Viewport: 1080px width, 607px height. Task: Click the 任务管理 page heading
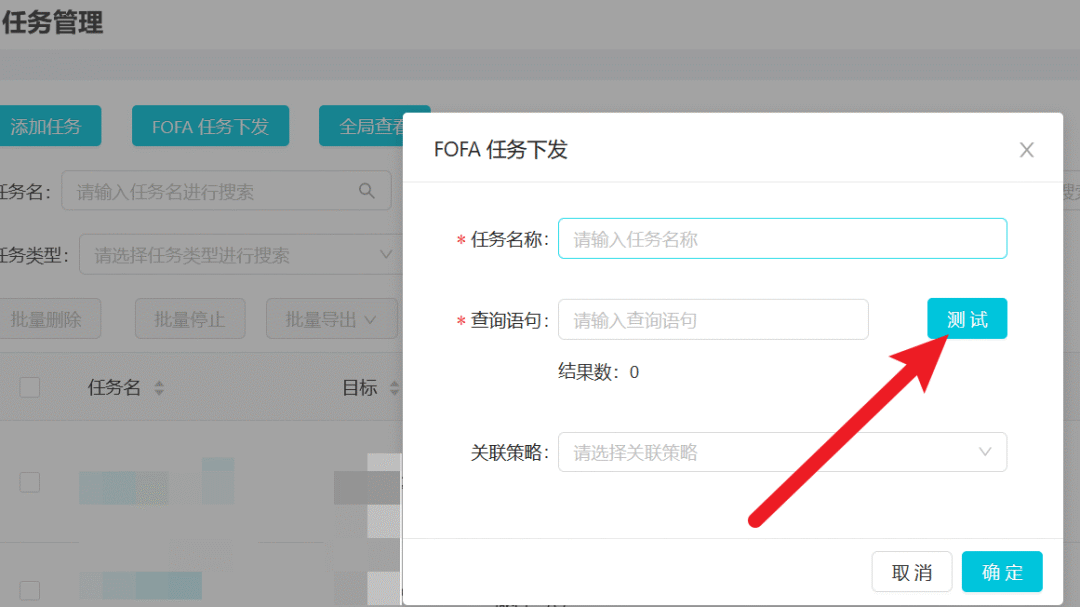tap(52, 22)
